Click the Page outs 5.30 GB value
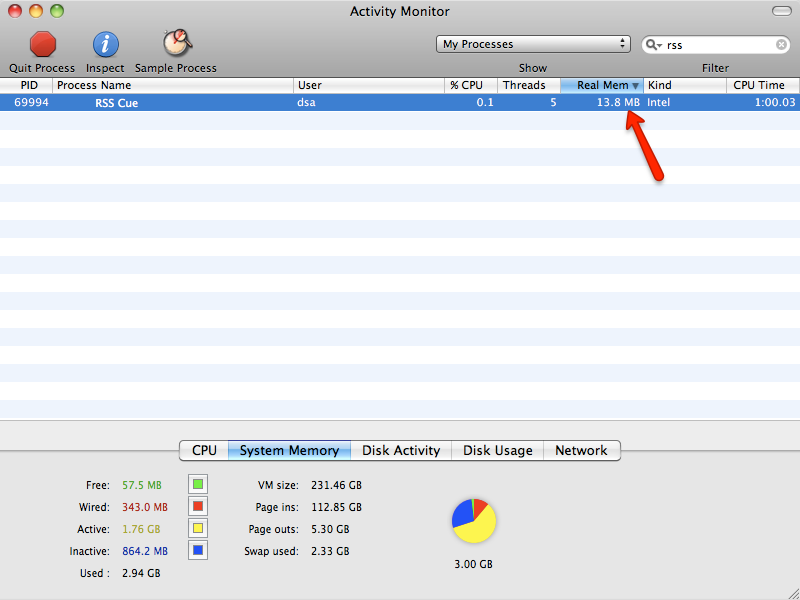Viewport: 800px width, 600px height. tap(330, 530)
